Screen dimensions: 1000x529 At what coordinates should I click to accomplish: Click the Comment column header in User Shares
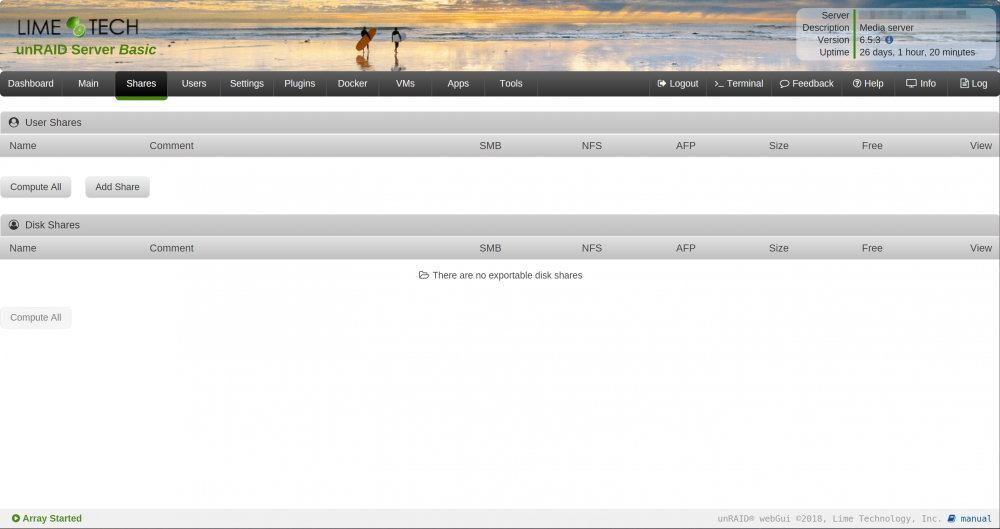pyautogui.click(x=172, y=145)
